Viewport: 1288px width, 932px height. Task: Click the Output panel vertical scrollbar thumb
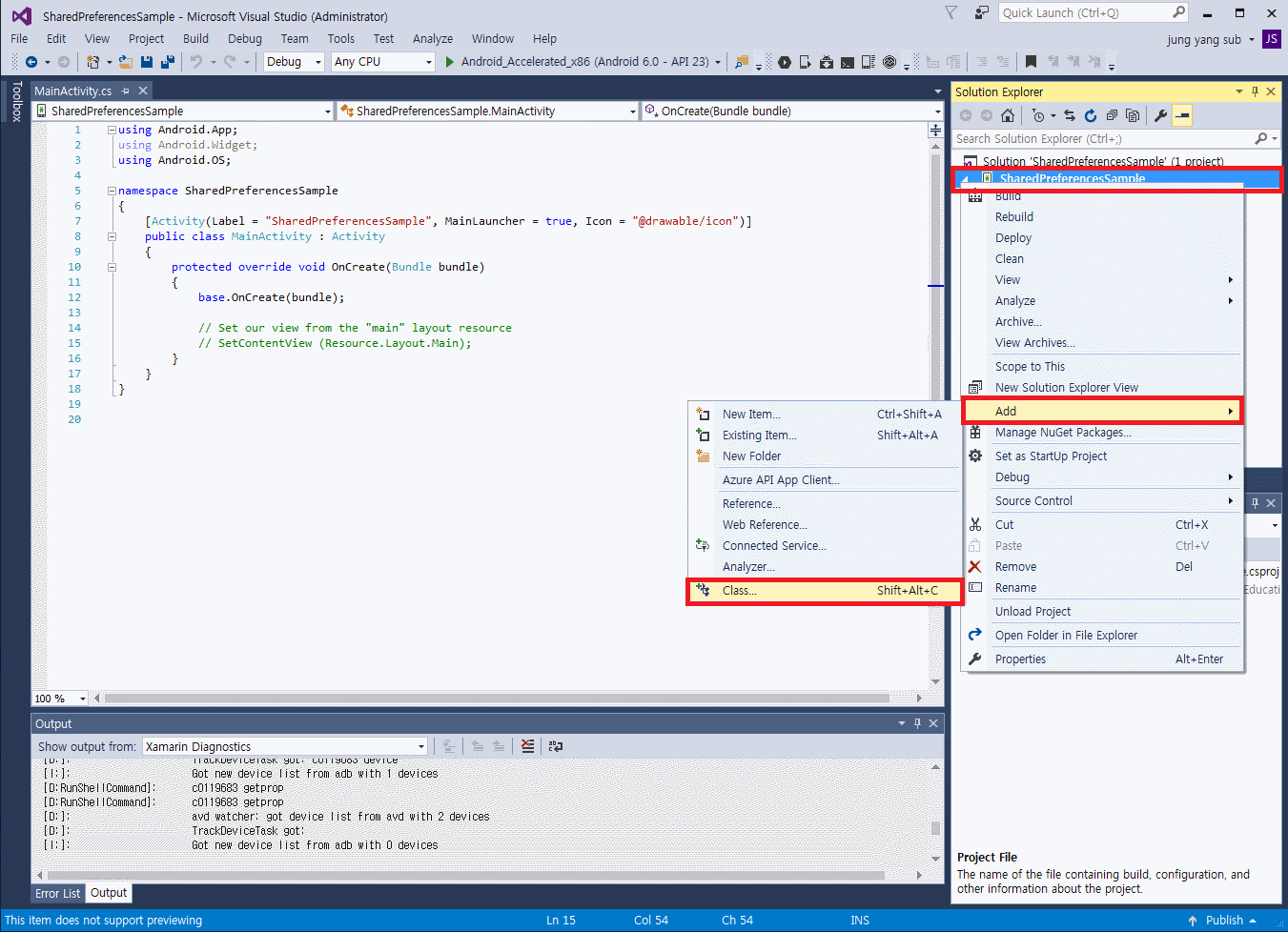[x=935, y=828]
